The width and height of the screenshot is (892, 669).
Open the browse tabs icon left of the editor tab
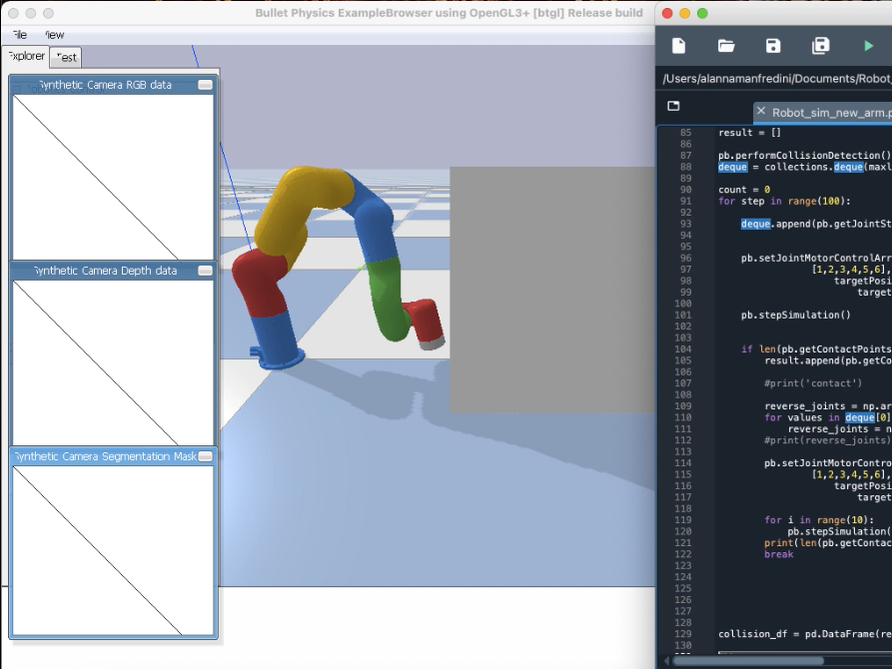pyautogui.click(x=673, y=106)
